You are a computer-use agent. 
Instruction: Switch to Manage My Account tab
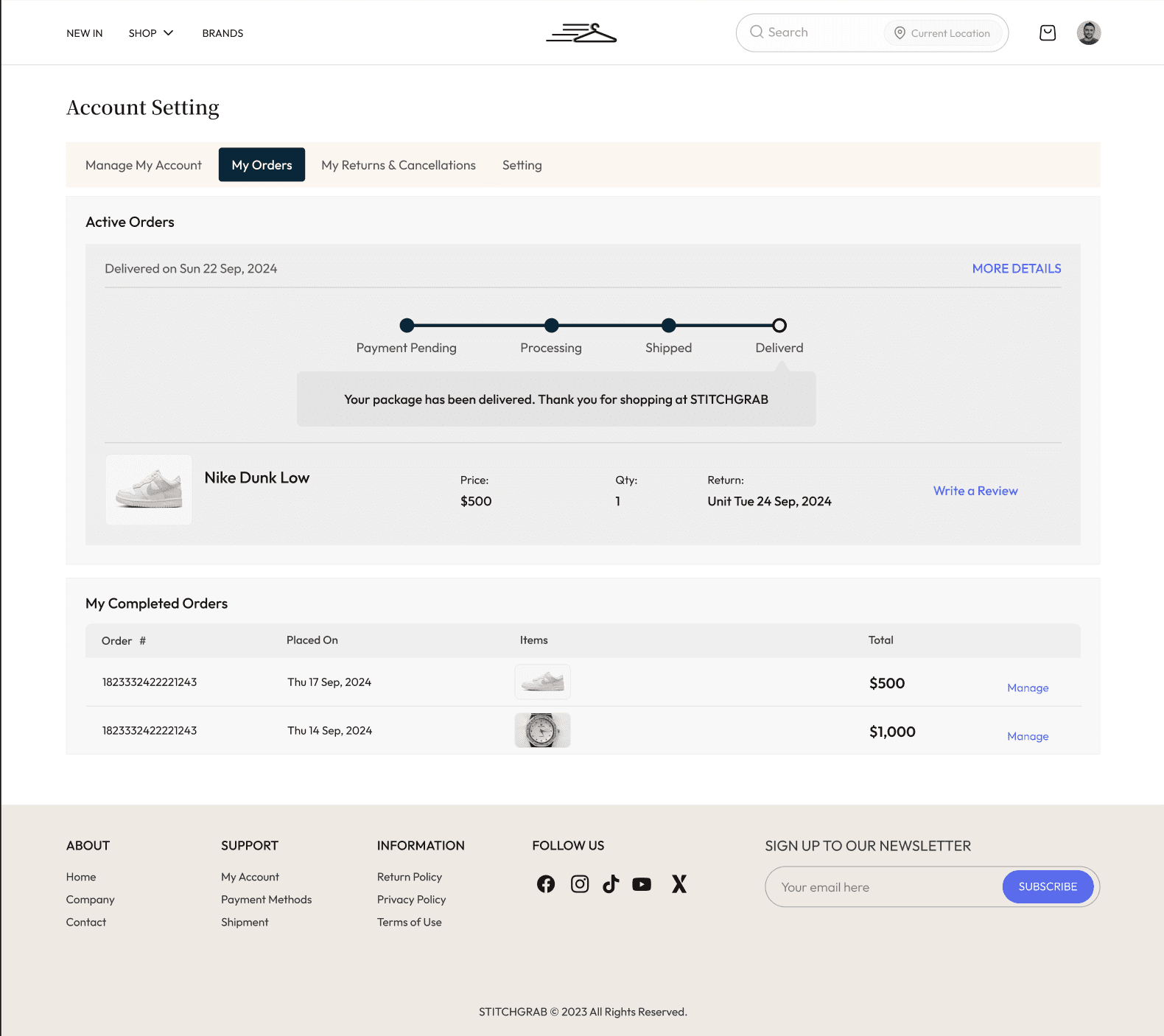pos(144,165)
